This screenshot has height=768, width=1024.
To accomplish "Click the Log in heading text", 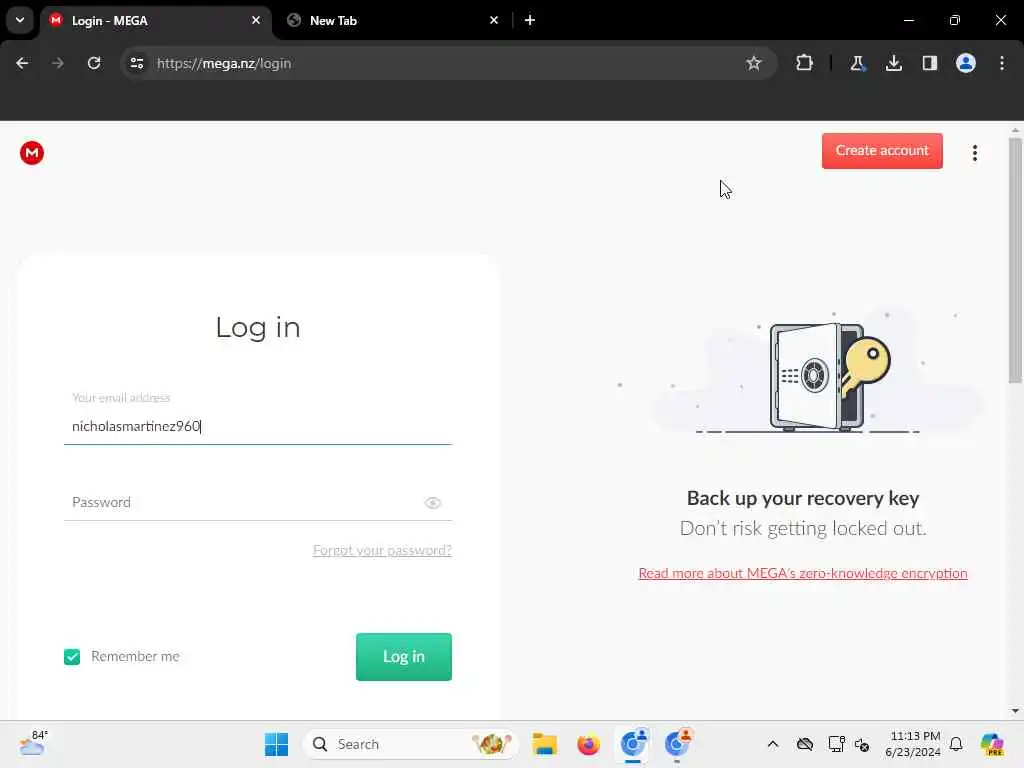I will (258, 327).
